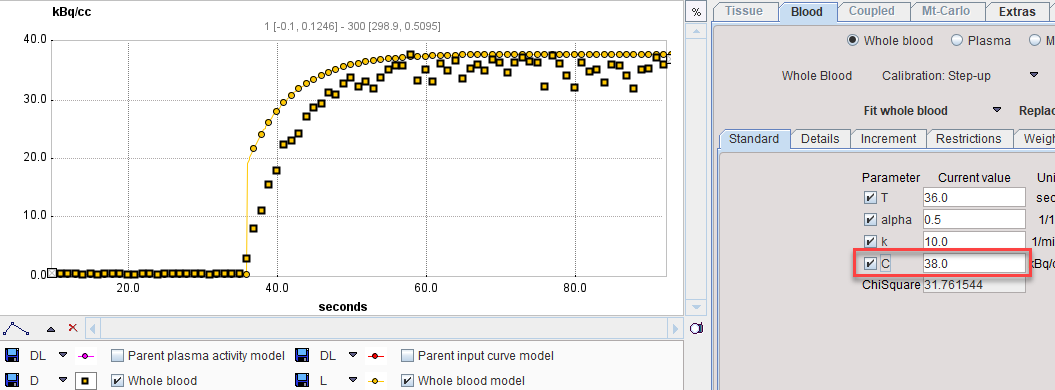Open the D style dropdown for Whole blood

pos(63,380)
